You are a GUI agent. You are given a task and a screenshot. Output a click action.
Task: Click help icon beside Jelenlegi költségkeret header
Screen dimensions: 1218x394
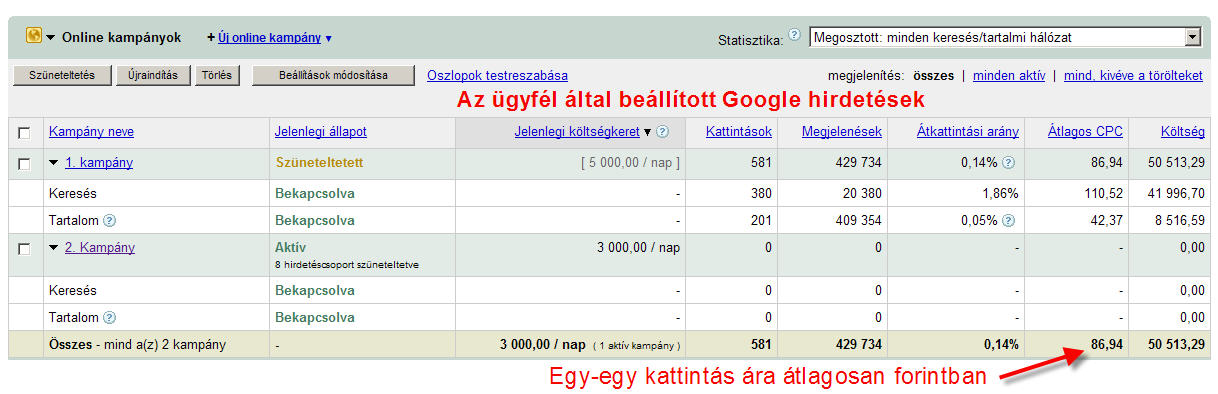[662, 132]
